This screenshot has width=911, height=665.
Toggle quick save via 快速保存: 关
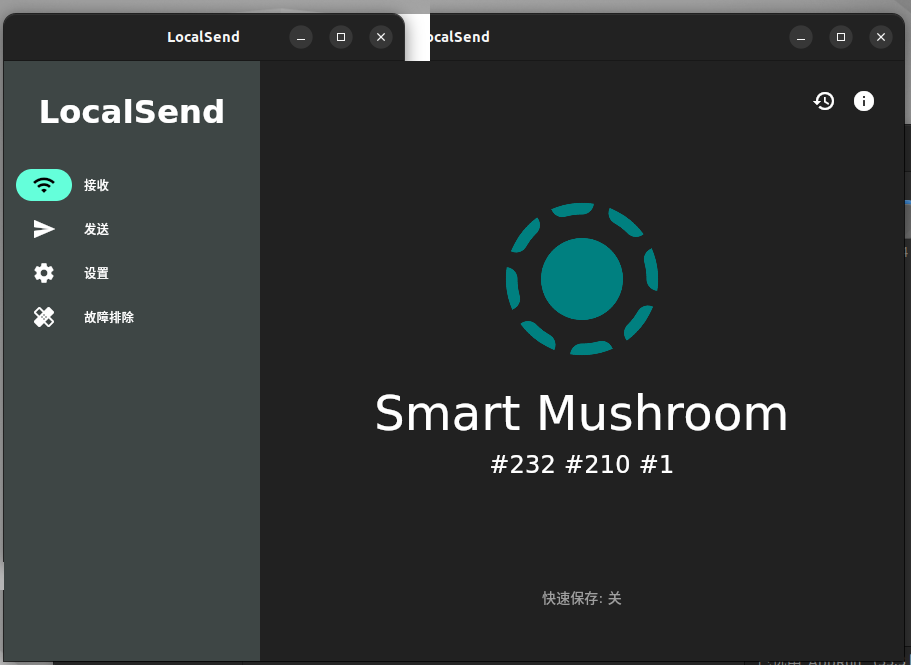581,597
